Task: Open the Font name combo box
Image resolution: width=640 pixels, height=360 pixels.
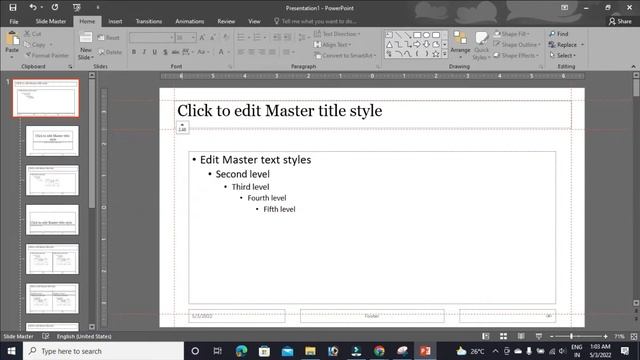Action: point(151,38)
